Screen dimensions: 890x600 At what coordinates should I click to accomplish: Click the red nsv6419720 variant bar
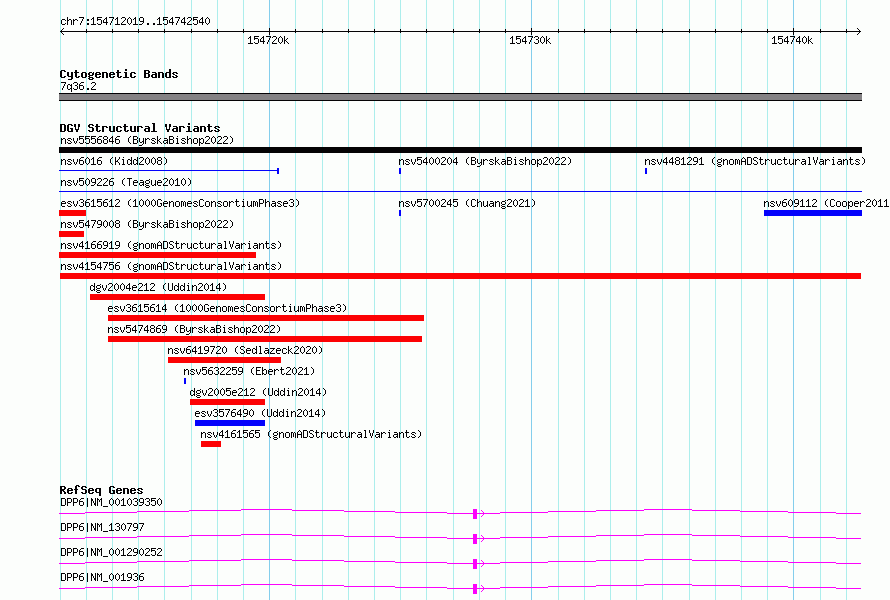[x=224, y=360]
